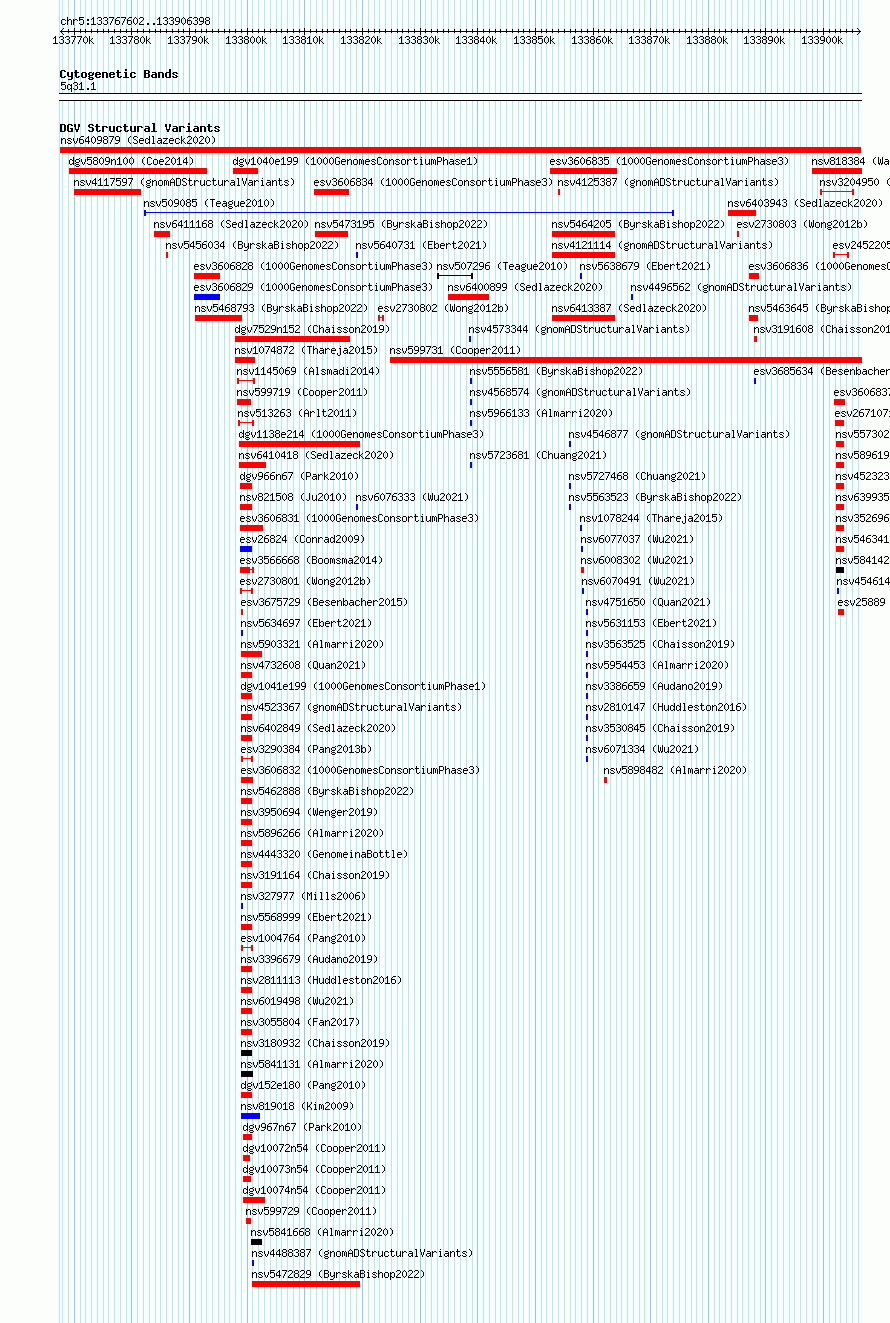Open esv3675729 (Besenbacher2015) variant
Image resolution: width=890 pixels, height=1323 pixels.
[x=323, y=602]
